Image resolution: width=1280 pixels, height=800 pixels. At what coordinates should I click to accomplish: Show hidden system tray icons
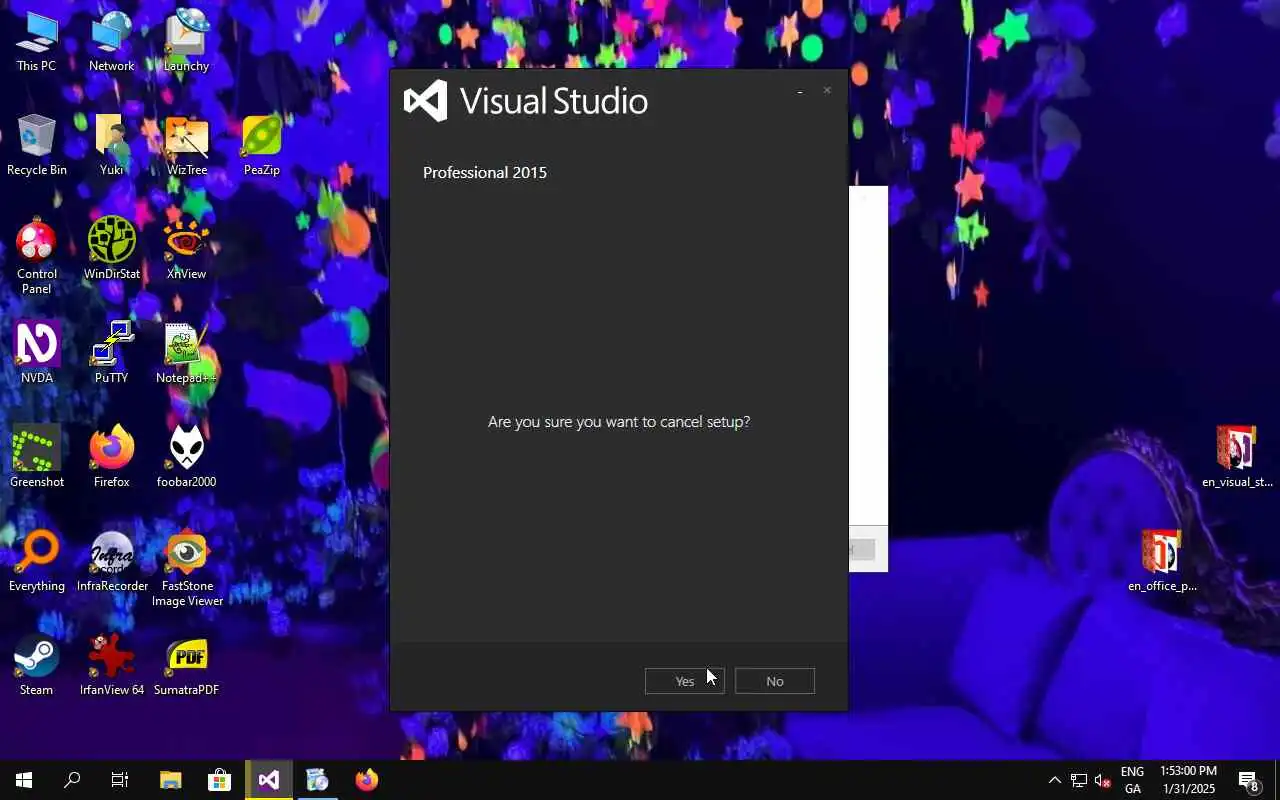1054,780
